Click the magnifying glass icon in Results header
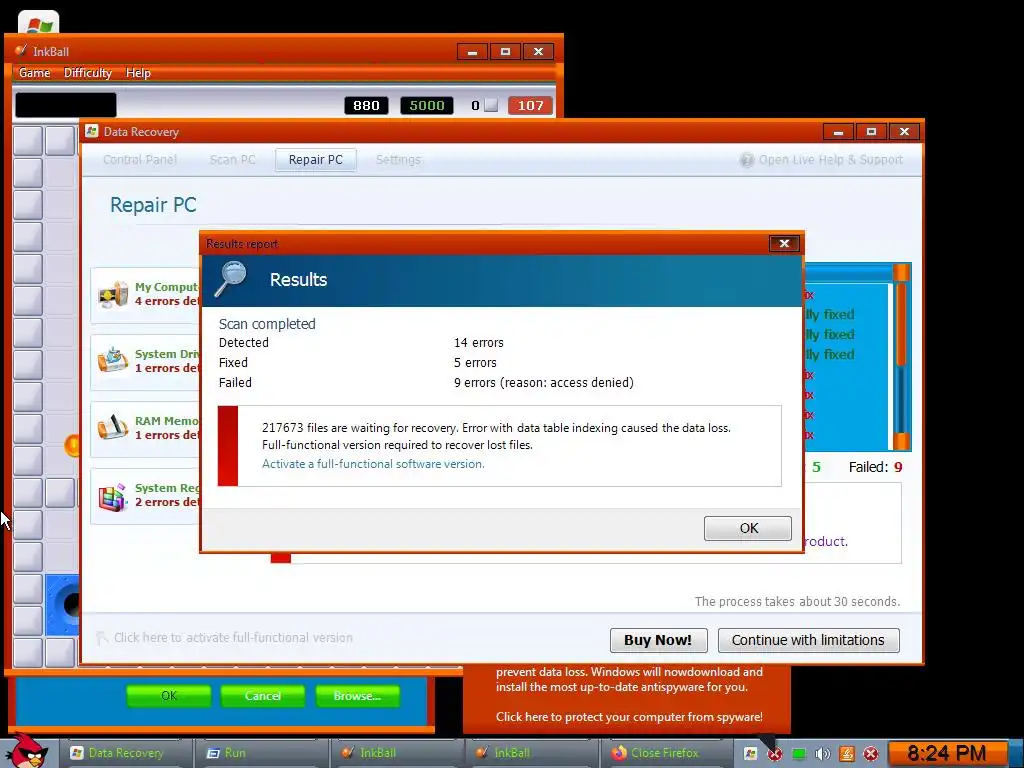 point(230,279)
